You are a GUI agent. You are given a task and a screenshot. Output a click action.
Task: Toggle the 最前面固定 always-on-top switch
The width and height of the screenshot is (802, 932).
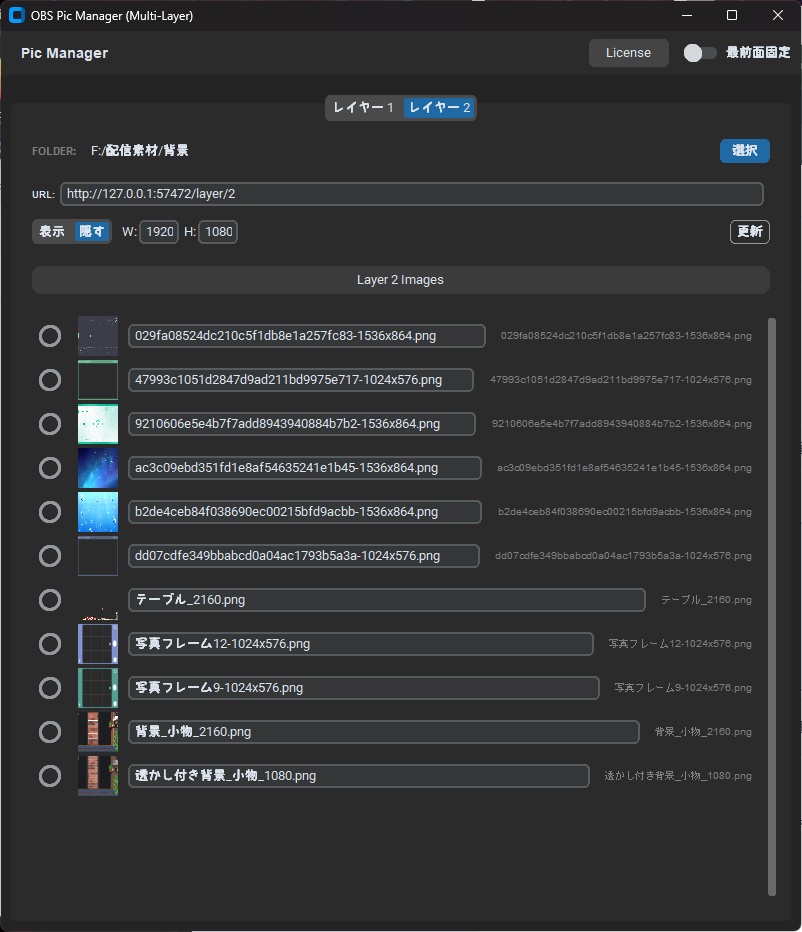[x=700, y=53]
